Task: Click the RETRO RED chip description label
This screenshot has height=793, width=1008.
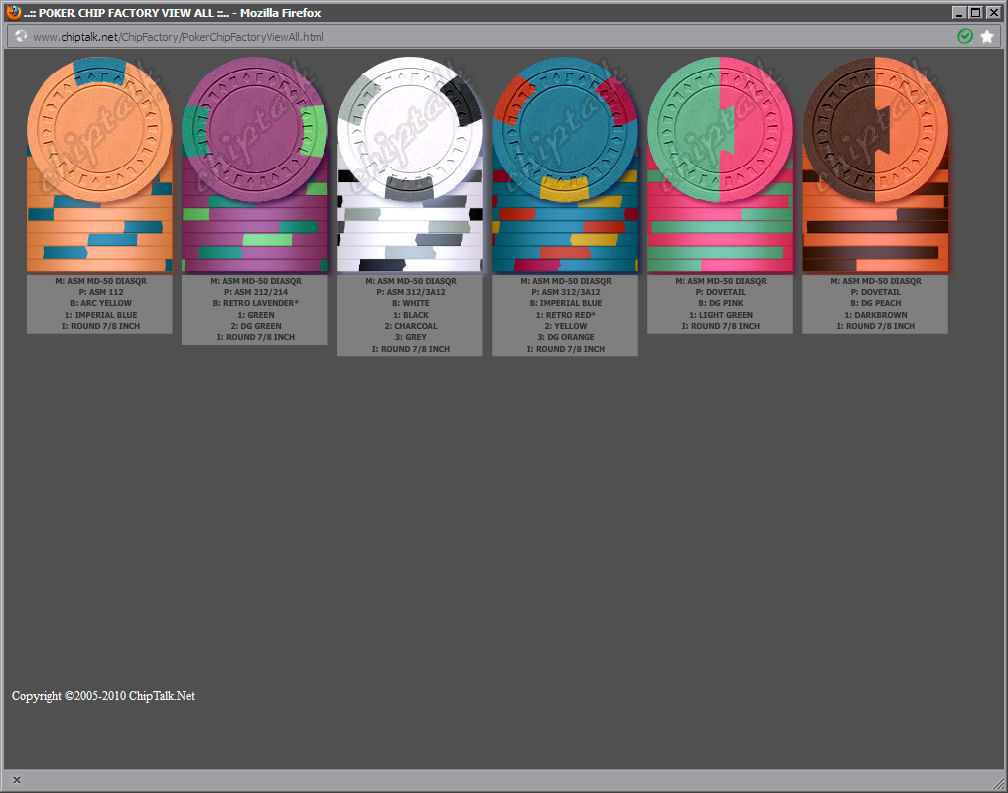Action: click(x=564, y=315)
